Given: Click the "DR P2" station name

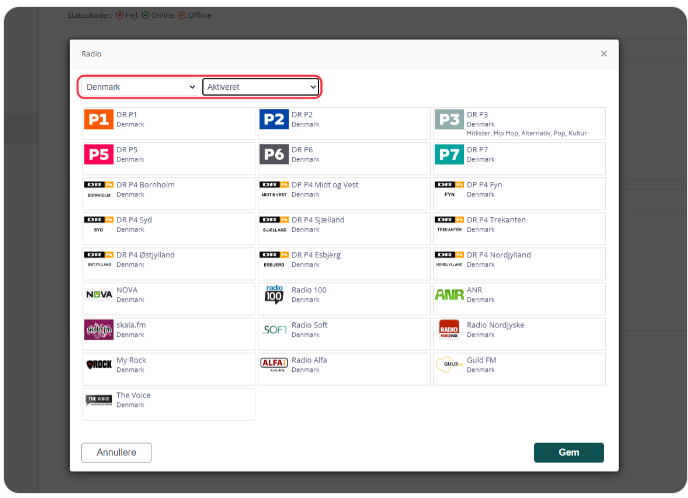Looking at the screenshot, I should [302, 115].
